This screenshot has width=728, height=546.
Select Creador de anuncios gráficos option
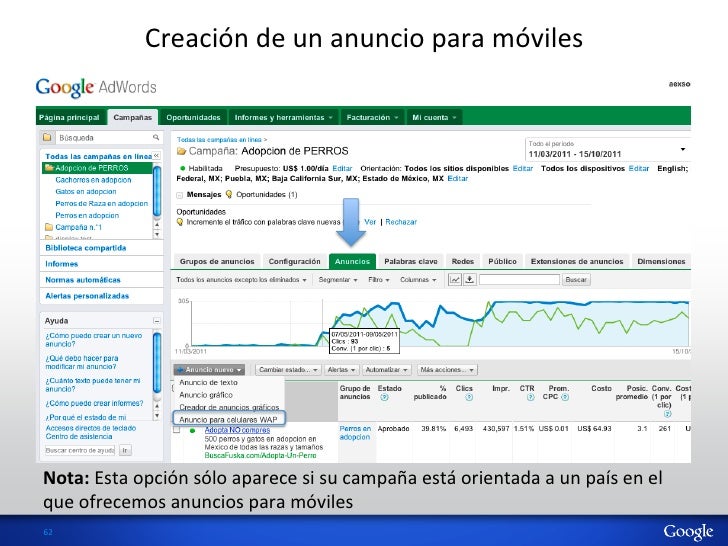[229, 407]
